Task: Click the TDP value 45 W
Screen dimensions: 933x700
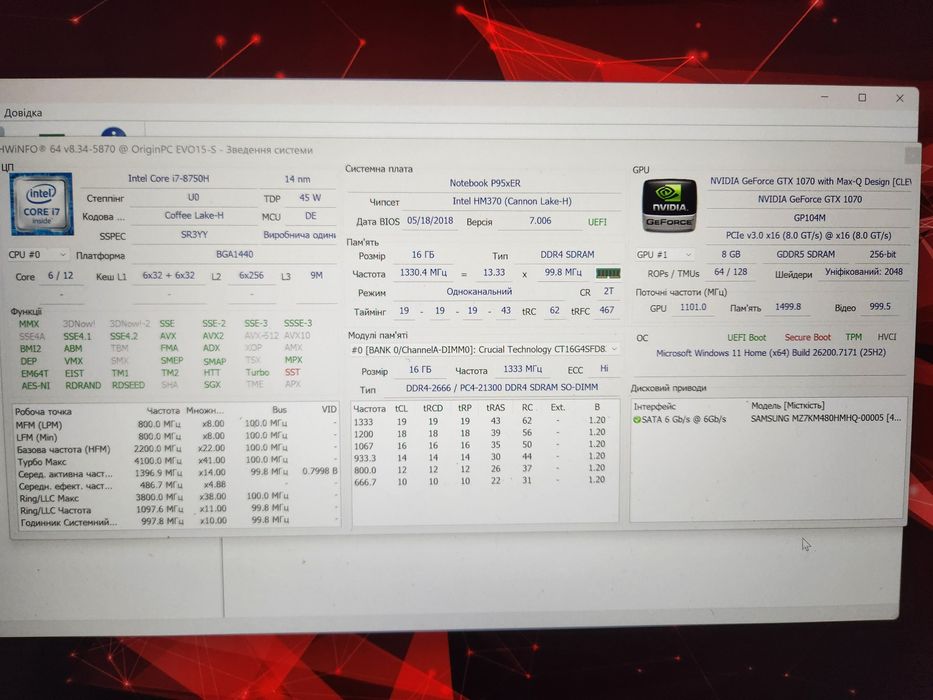Action: tap(310, 198)
